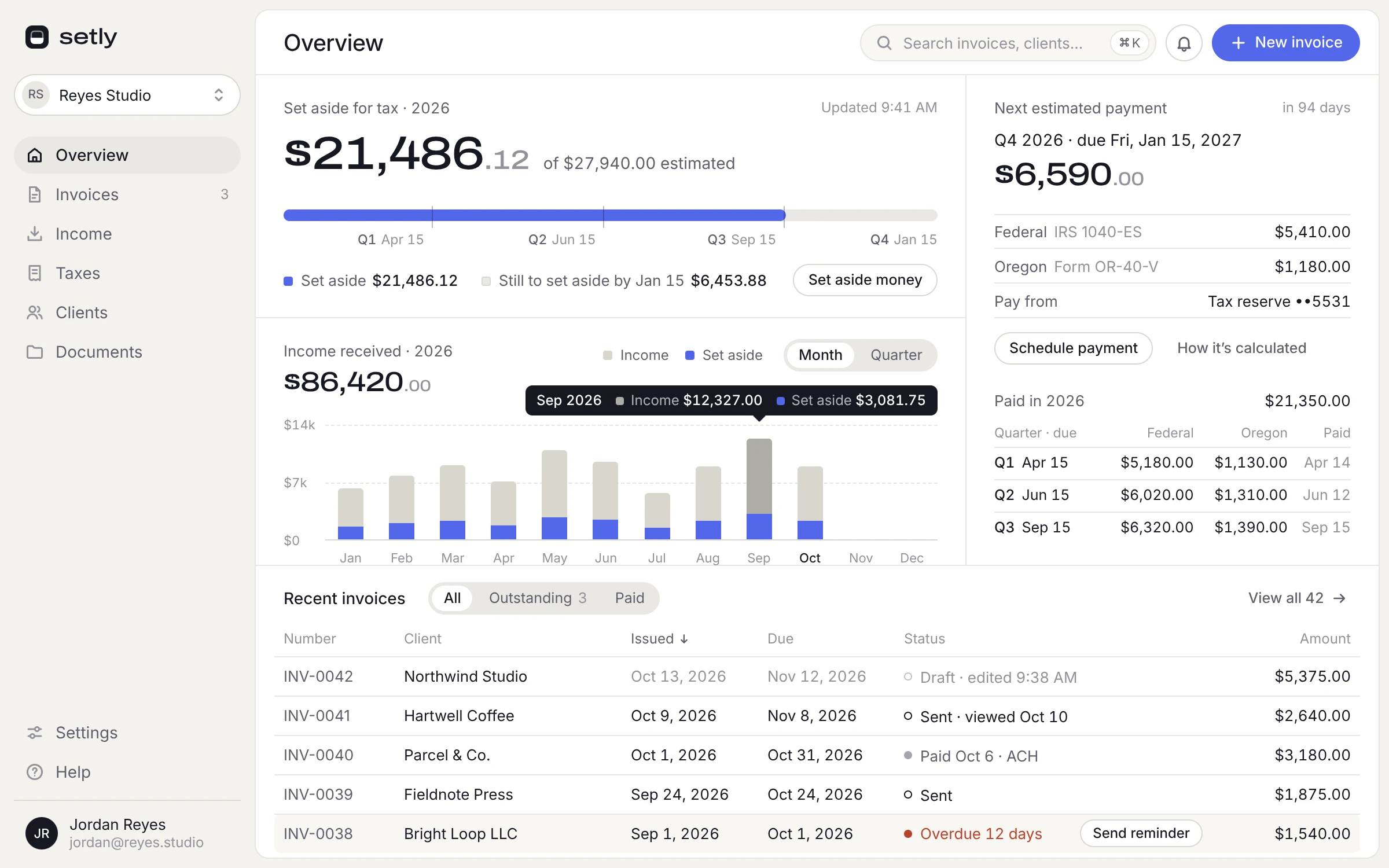This screenshot has width=1389, height=868.
Task: Click Schedule payment button
Action: coord(1073,348)
